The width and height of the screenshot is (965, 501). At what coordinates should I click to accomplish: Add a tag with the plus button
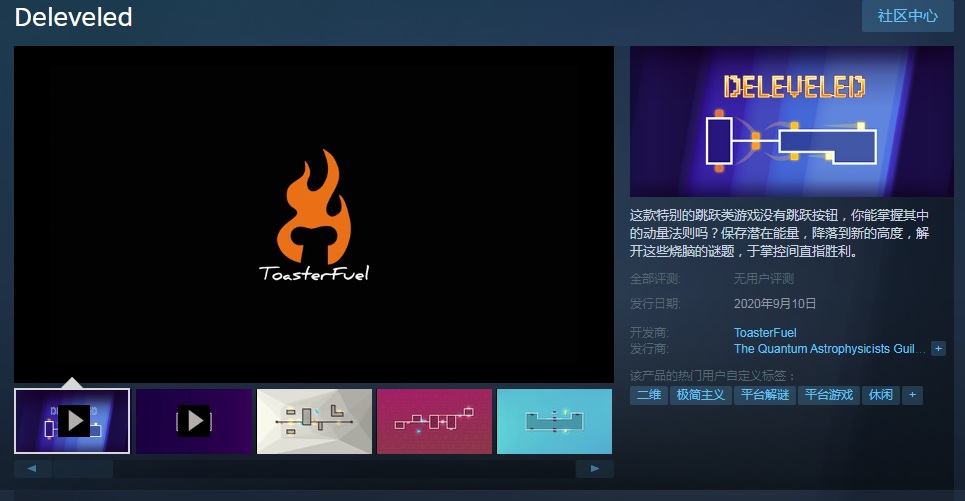(912, 395)
